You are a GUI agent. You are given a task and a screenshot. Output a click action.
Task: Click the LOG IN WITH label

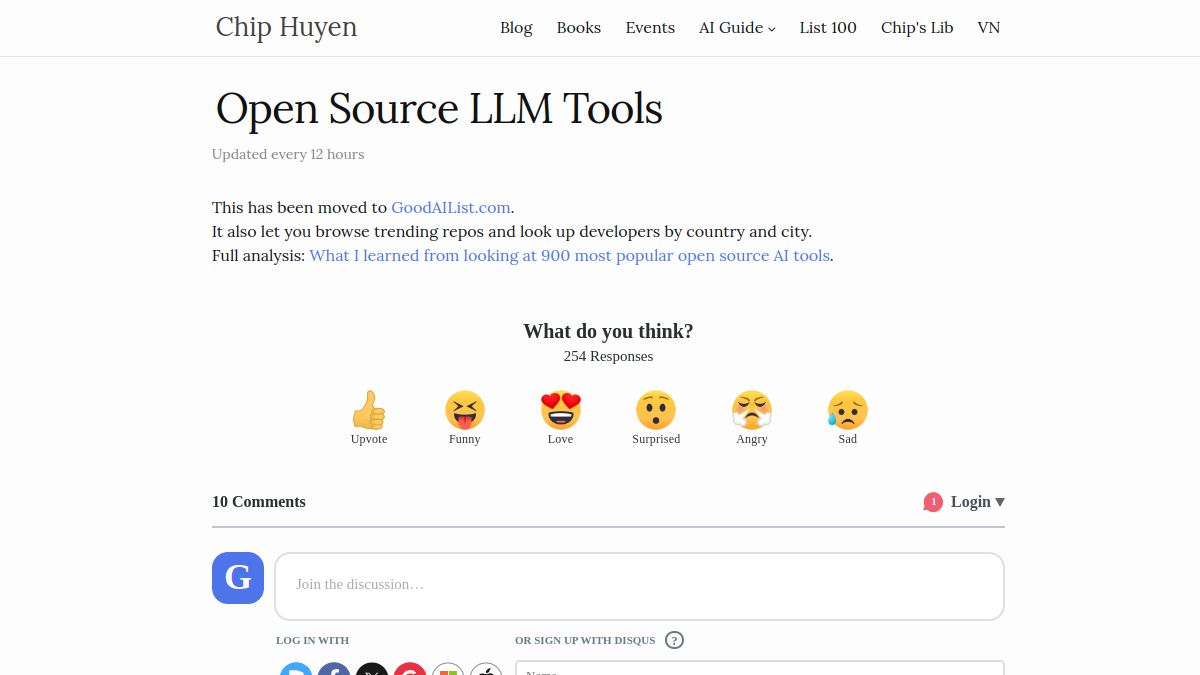[312, 640]
